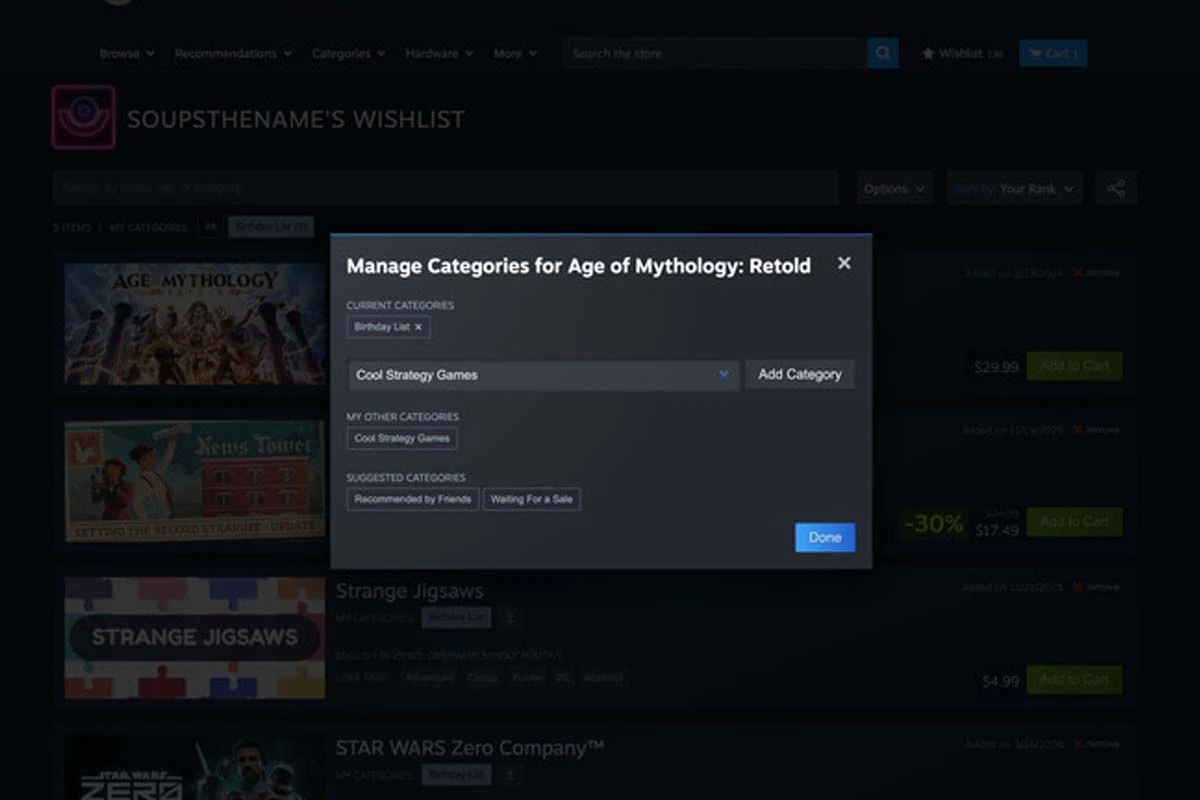Remove Birthday List from current categories
This screenshot has height=800, width=1200.
(x=418, y=327)
